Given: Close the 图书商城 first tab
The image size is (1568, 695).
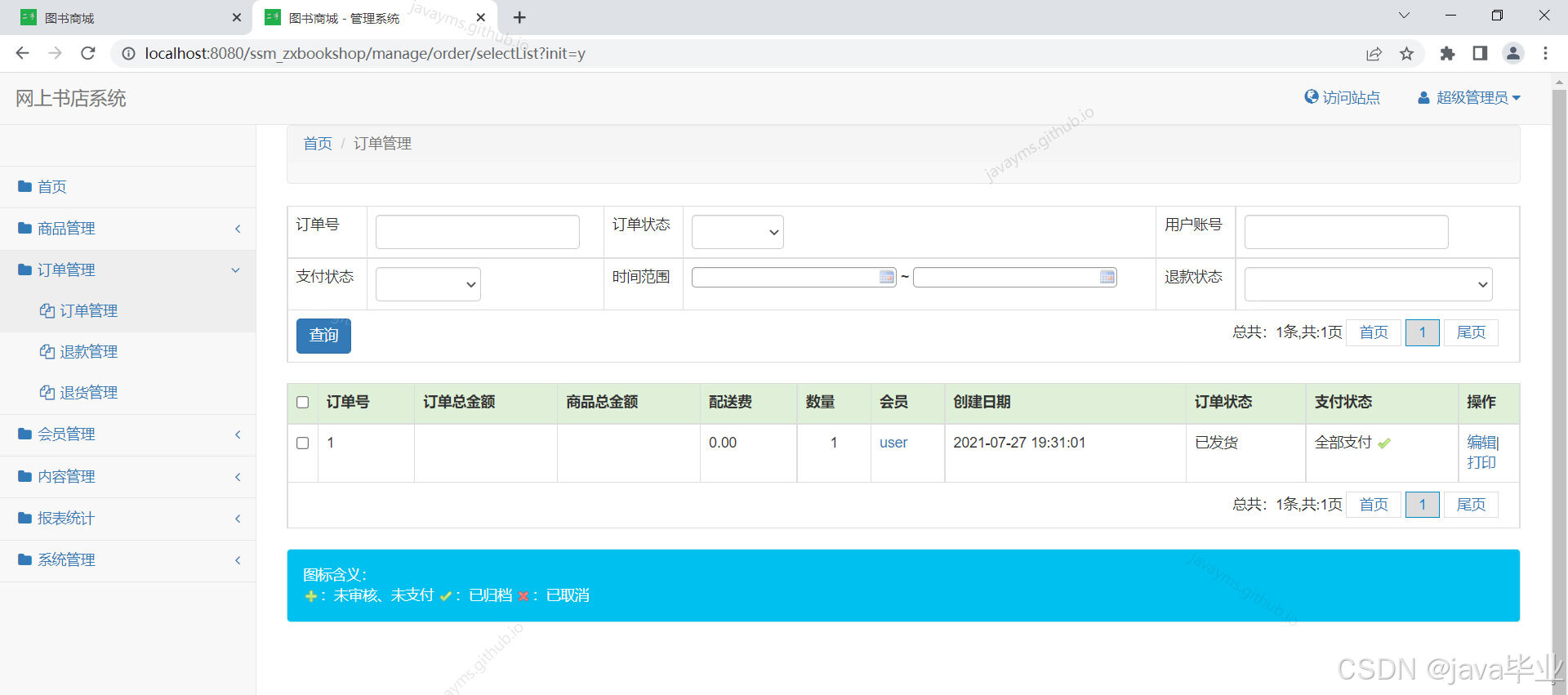Looking at the screenshot, I should pos(237,17).
